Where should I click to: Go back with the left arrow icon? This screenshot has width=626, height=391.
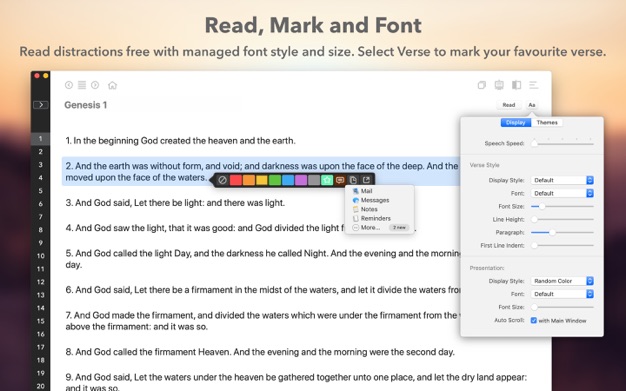pyautogui.click(x=69, y=85)
